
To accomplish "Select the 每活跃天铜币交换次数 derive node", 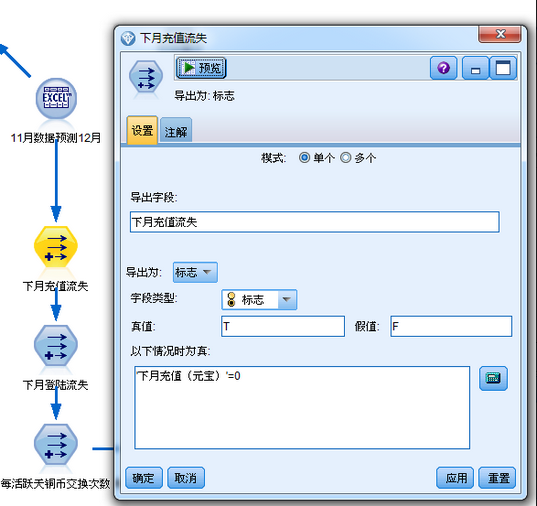I will (x=56, y=444).
